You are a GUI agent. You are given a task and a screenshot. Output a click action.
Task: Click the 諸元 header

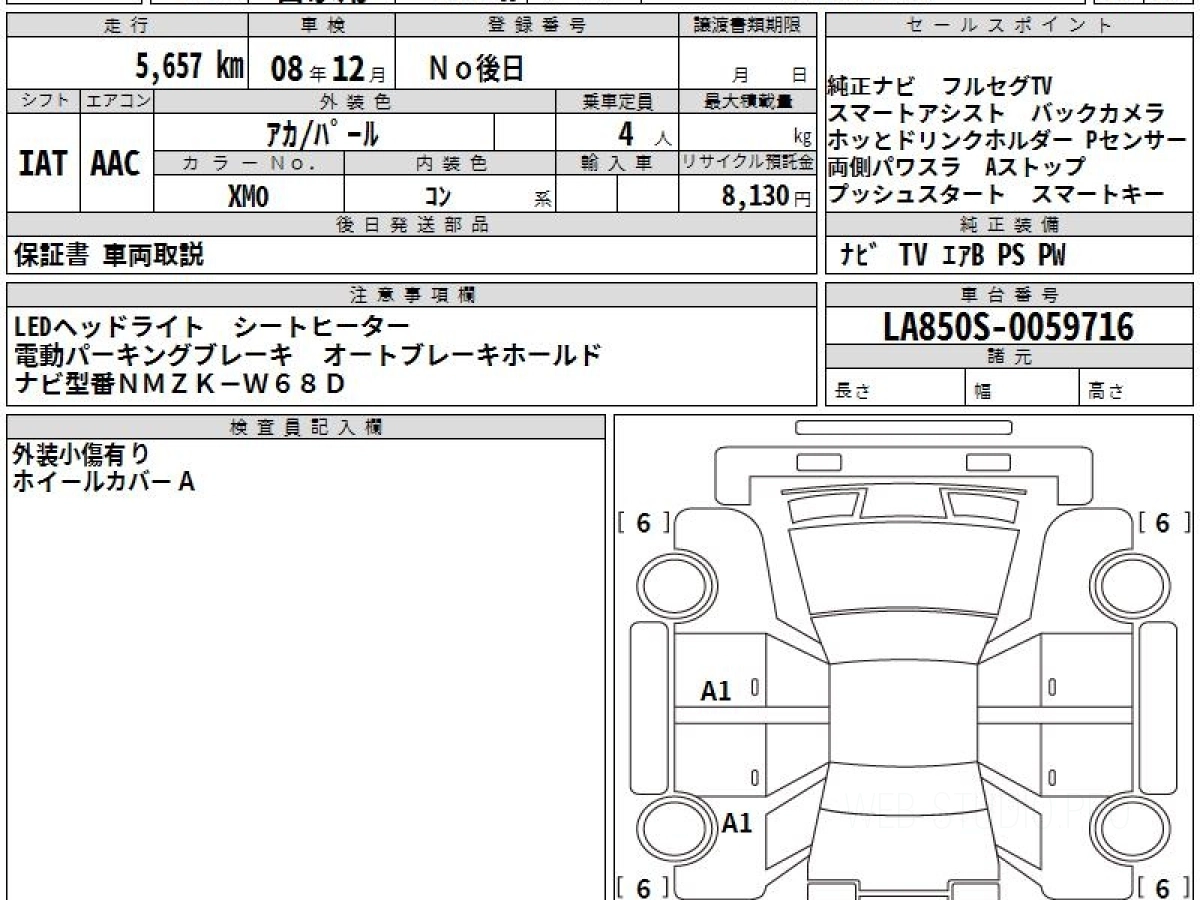point(1010,357)
